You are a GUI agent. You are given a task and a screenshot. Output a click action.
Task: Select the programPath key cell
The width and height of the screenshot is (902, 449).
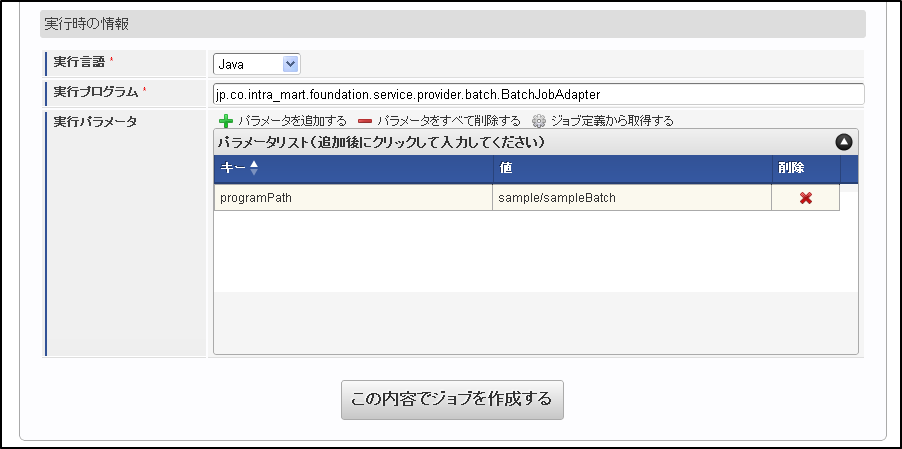coord(354,198)
